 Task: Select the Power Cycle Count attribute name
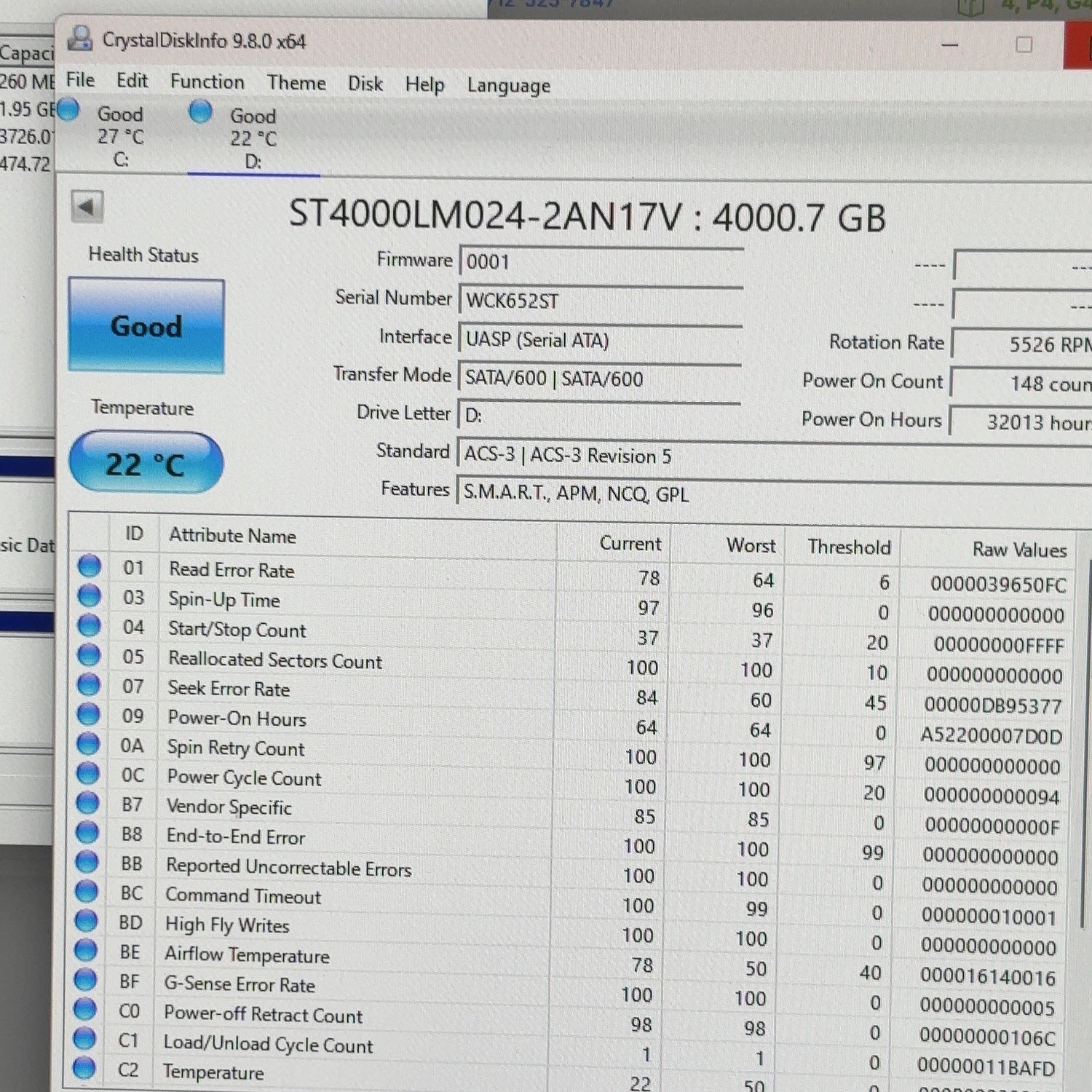(244, 778)
